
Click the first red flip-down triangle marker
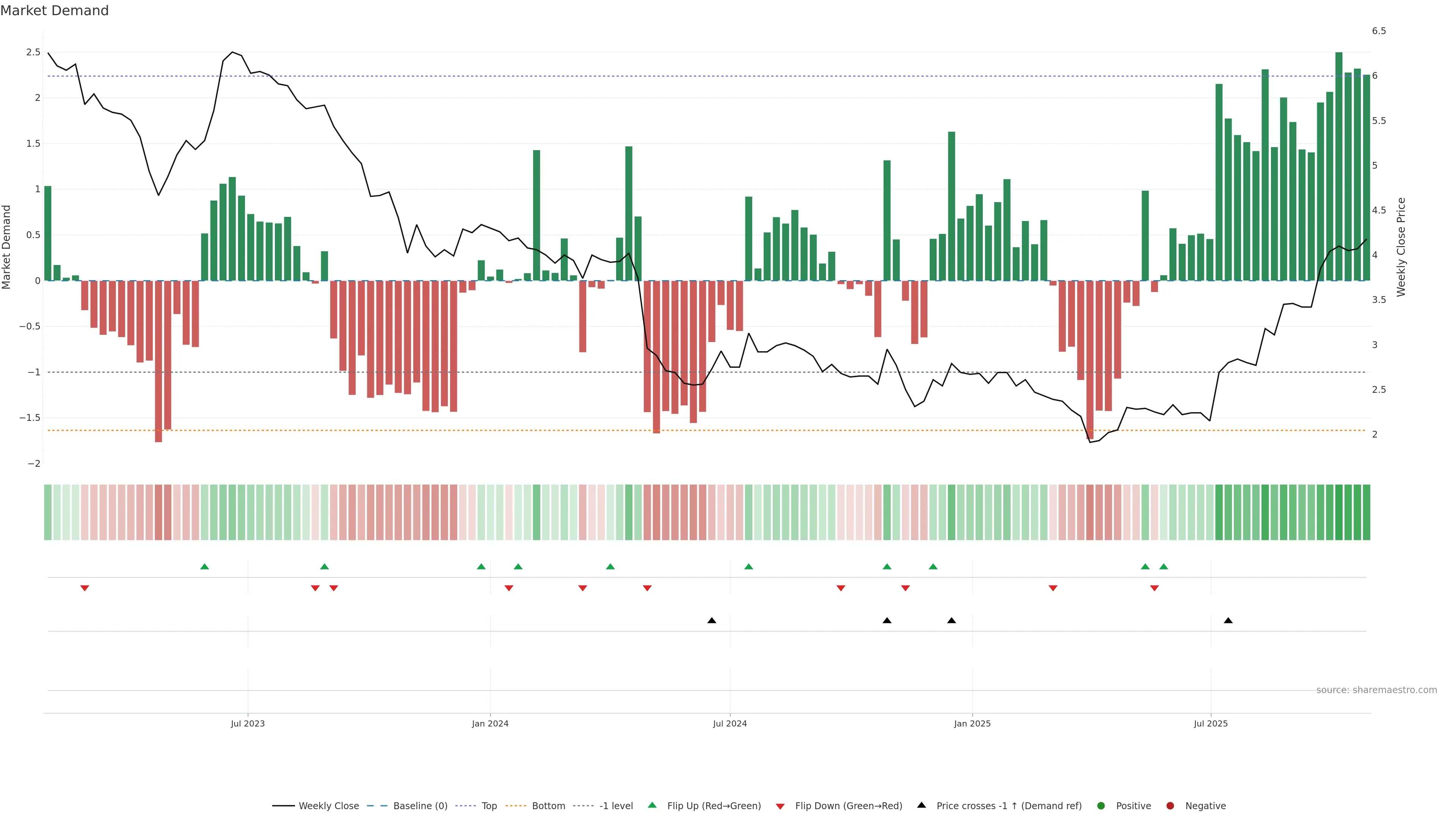(x=85, y=588)
